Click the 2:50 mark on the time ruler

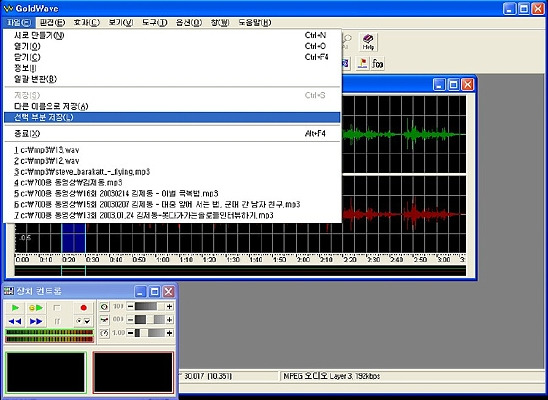(x=420, y=260)
